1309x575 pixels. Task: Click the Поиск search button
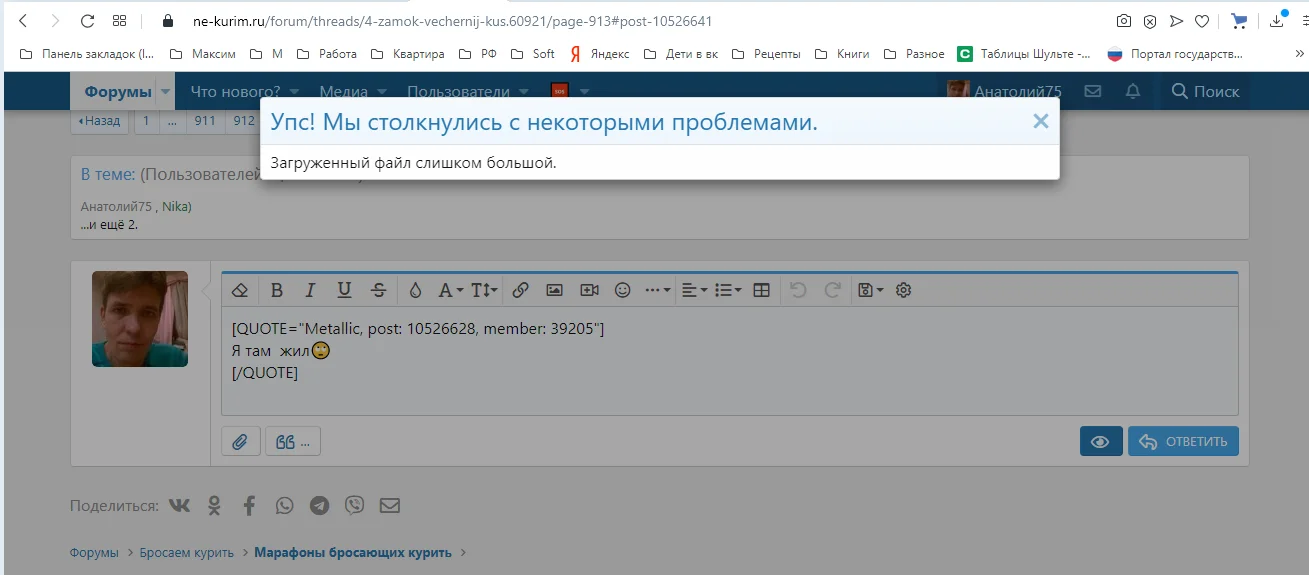[x=1205, y=91]
